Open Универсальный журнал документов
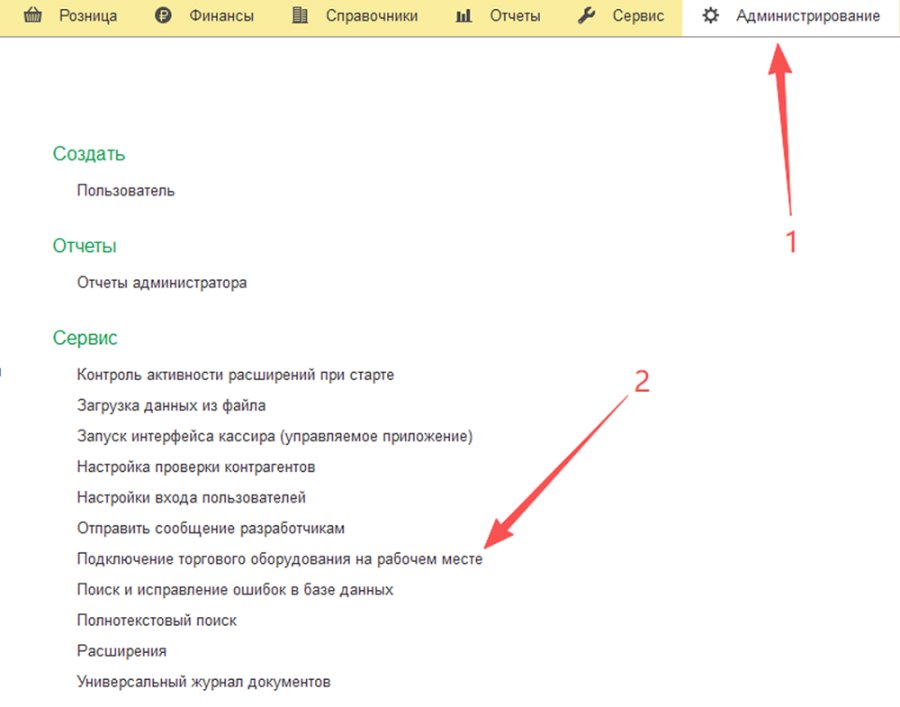900x707 pixels. click(x=204, y=682)
